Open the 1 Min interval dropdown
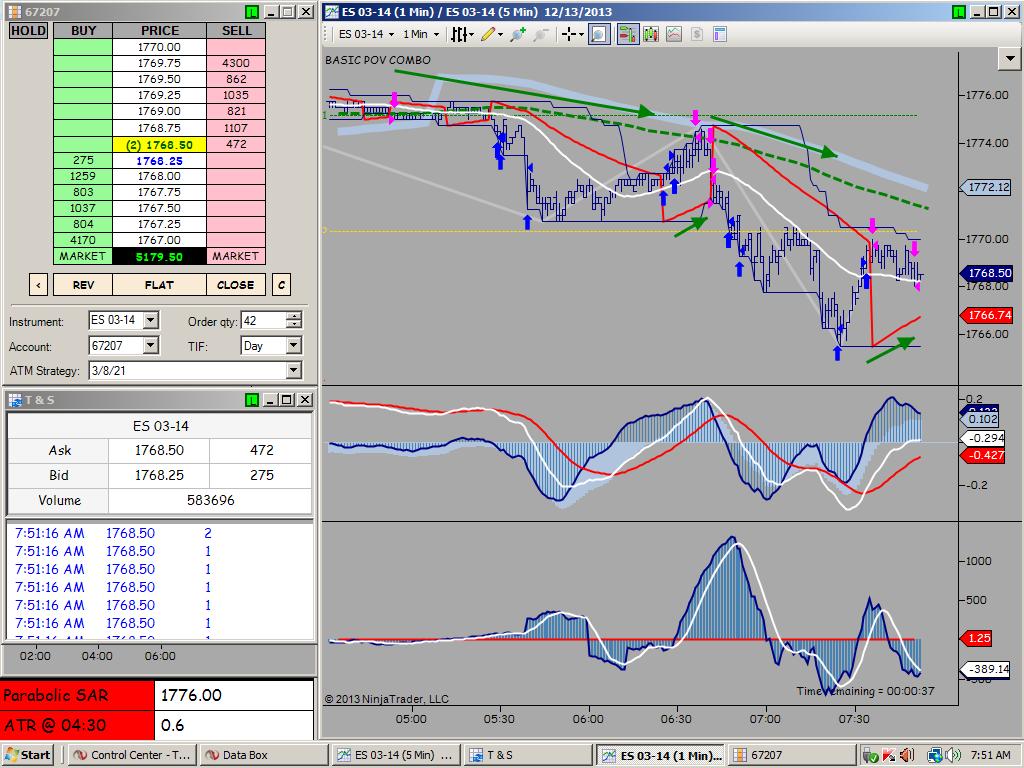Screen dimensions: 1024x768 tap(421, 35)
